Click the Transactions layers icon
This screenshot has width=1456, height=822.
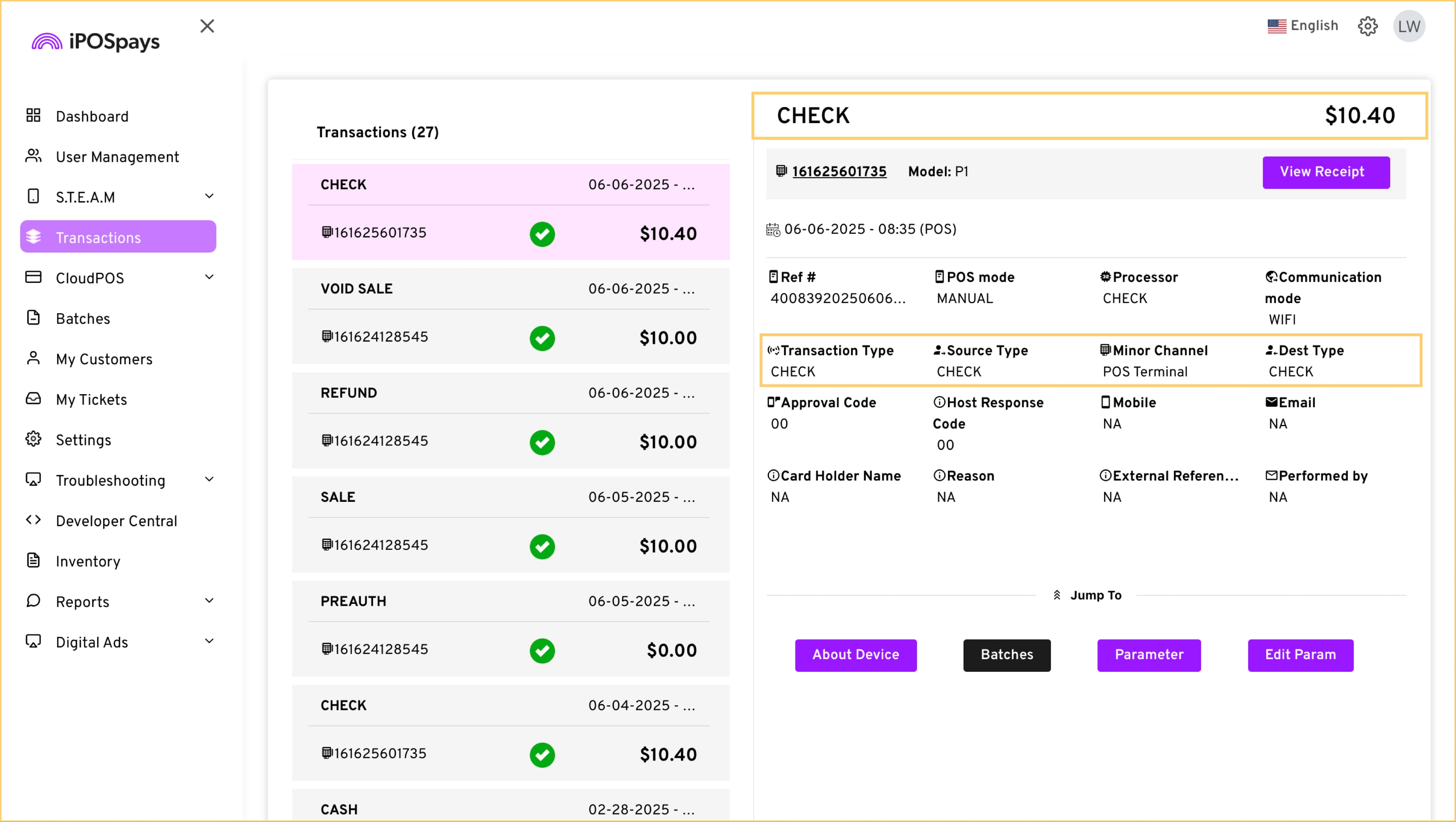click(33, 237)
